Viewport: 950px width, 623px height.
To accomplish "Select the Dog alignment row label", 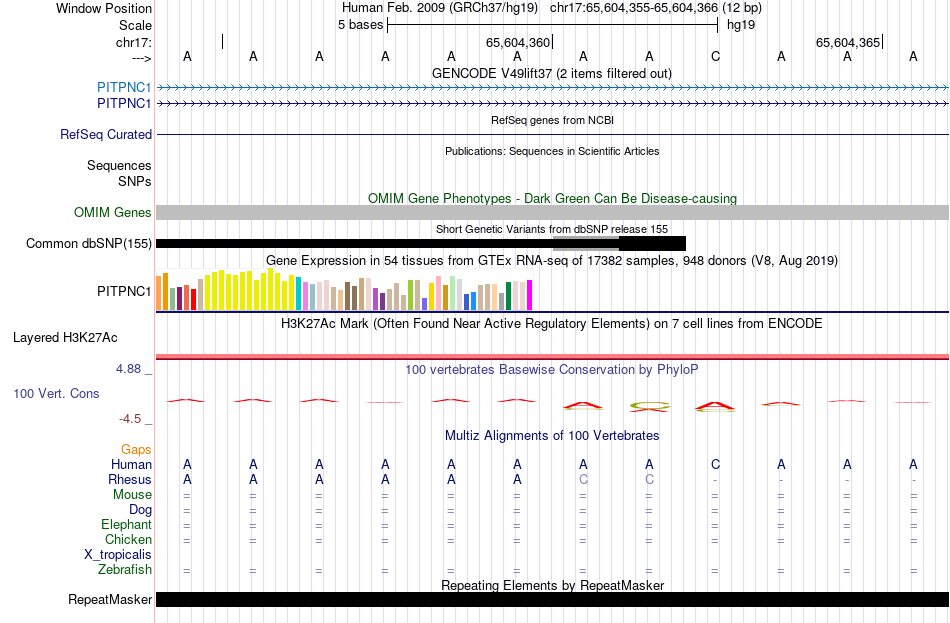I will tap(141, 510).
